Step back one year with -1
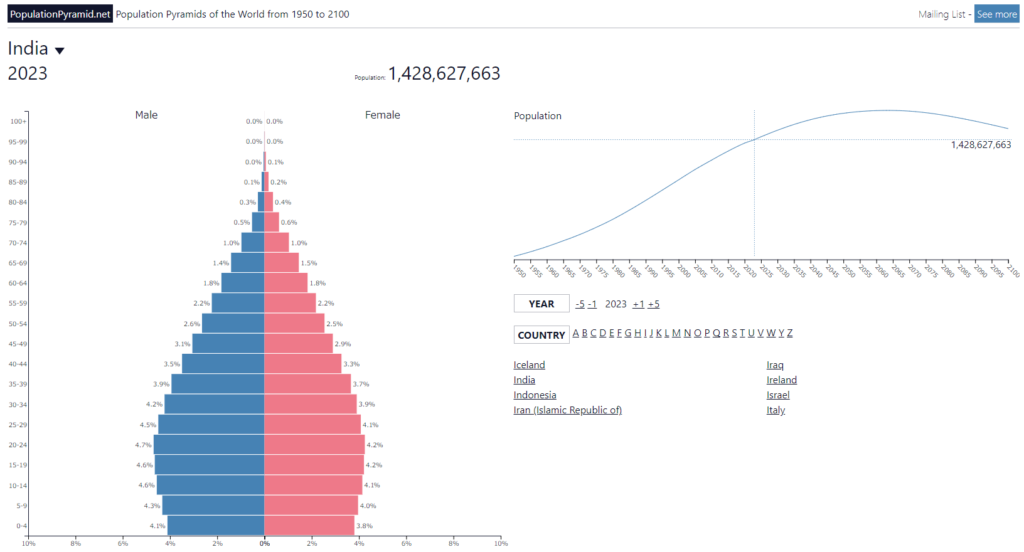This screenshot has height=552, width=1024. click(592, 304)
